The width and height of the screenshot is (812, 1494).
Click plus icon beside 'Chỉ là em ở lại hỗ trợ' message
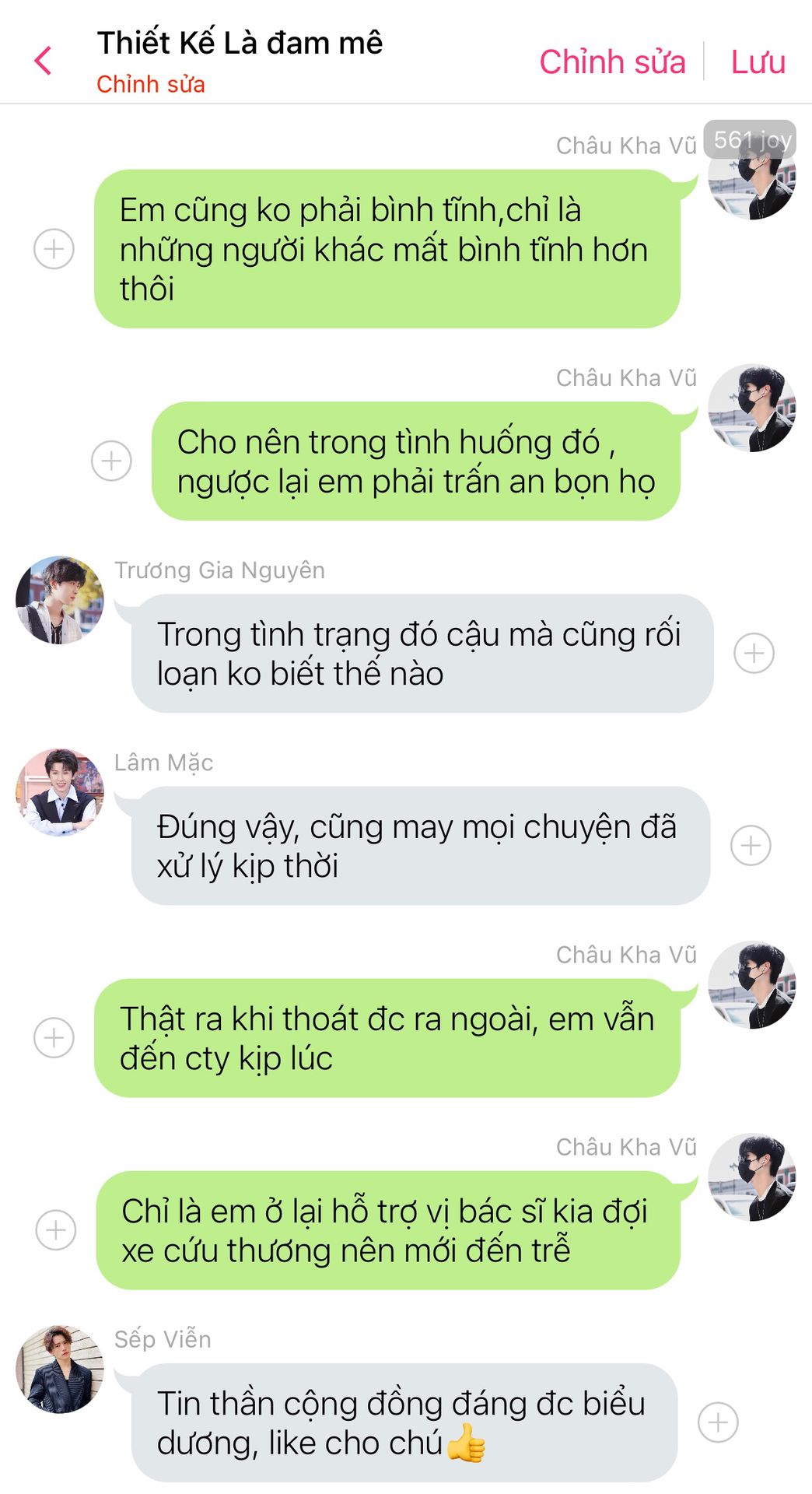tap(56, 1229)
